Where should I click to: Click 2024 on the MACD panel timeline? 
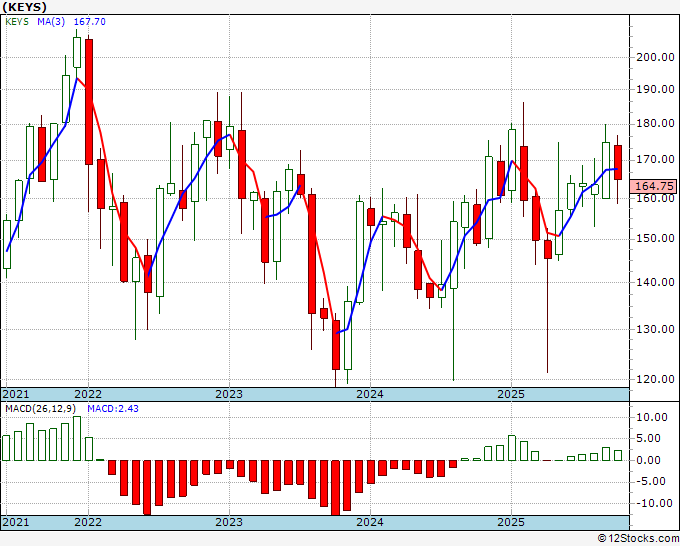click(x=370, y=522)
